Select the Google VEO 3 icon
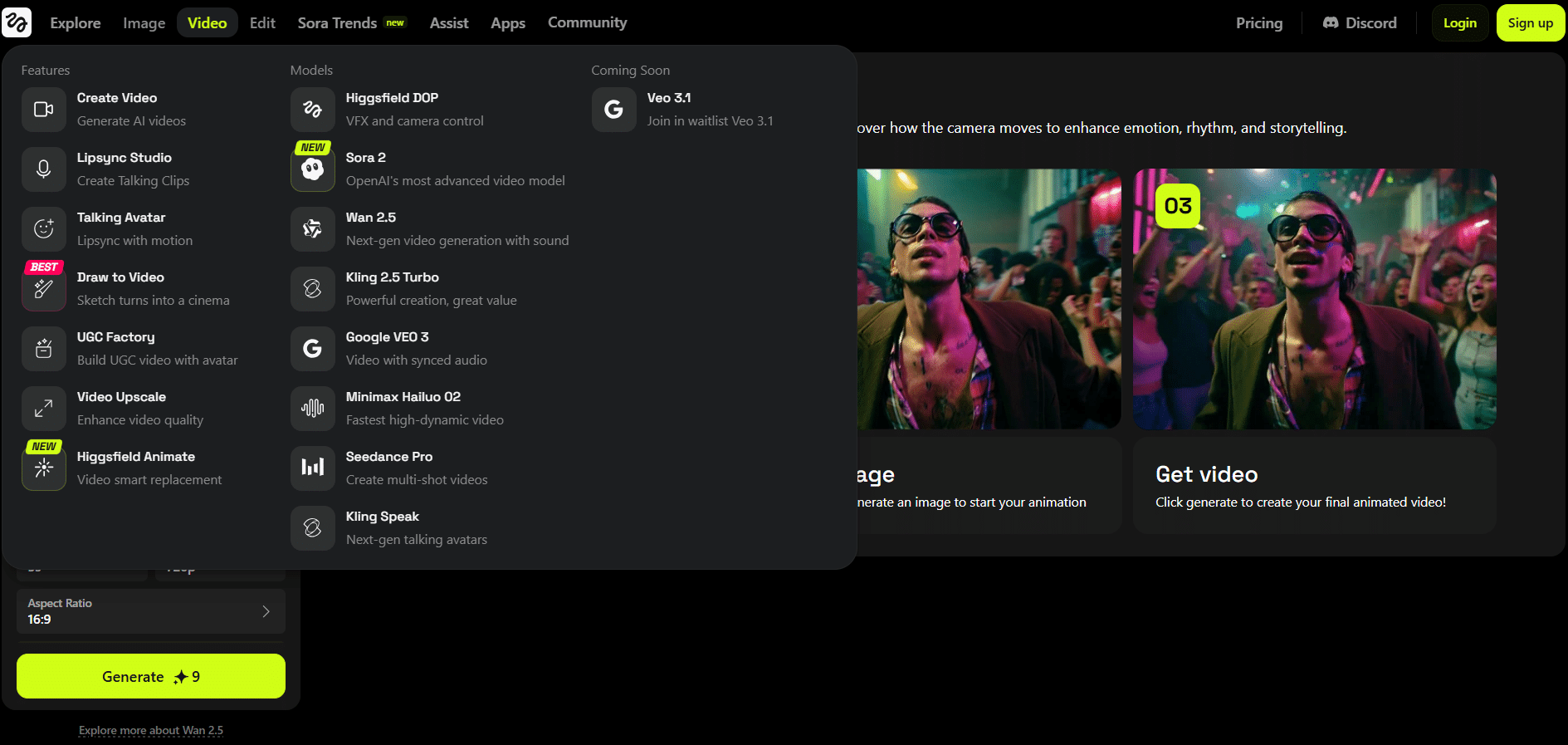 click(x=313, y=349)
